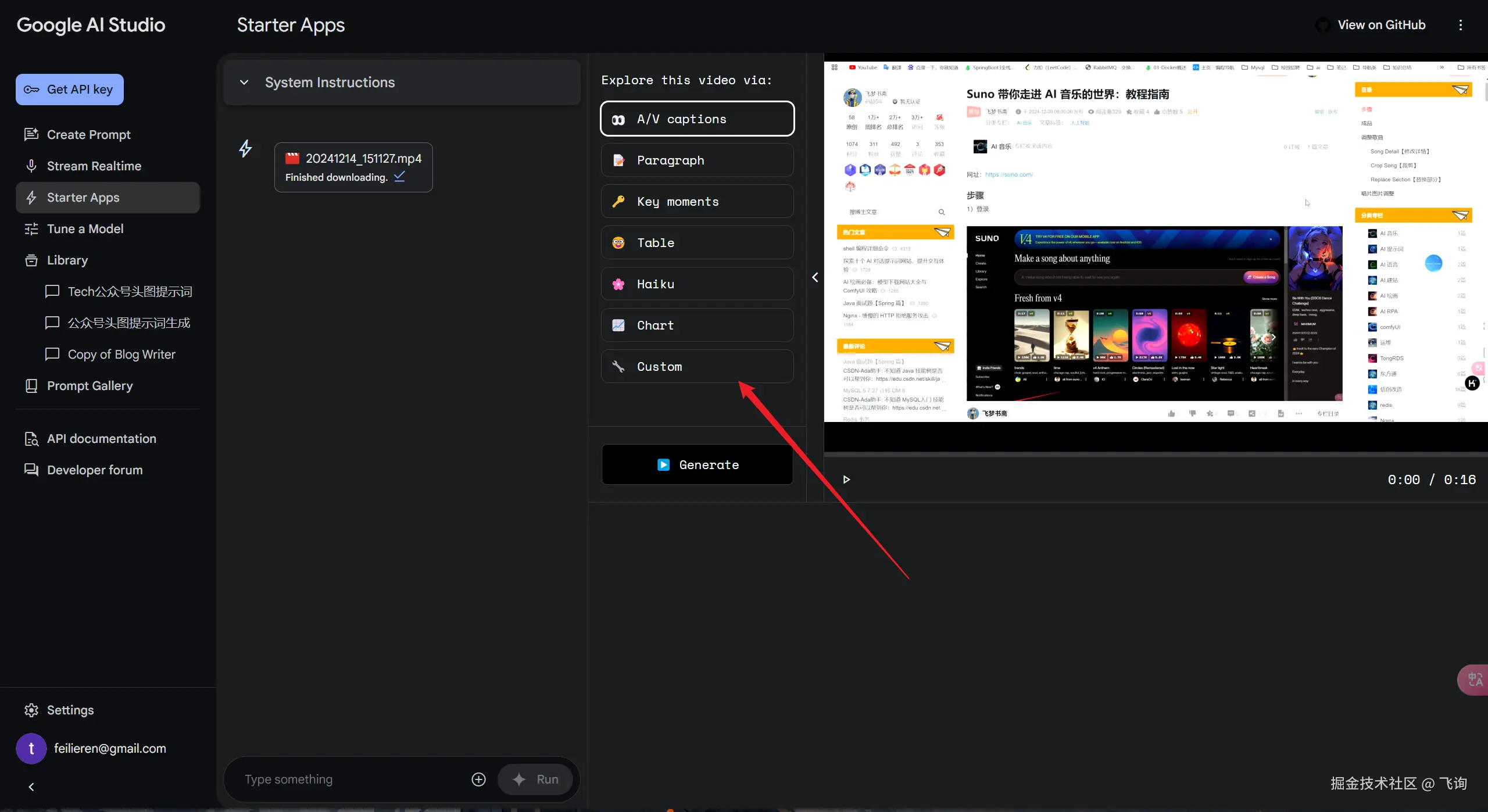Choose the Chart mode icon
Screen dimensions: 1488x812
[x=618, y=325]
